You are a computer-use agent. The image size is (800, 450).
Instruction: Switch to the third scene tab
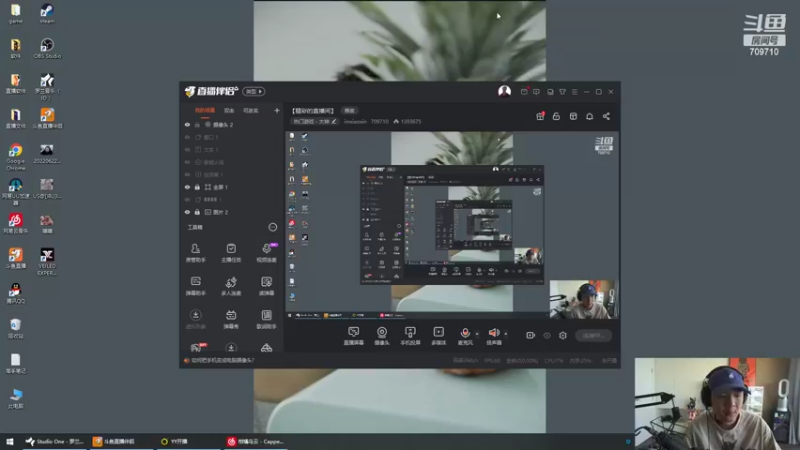[251, 110]
